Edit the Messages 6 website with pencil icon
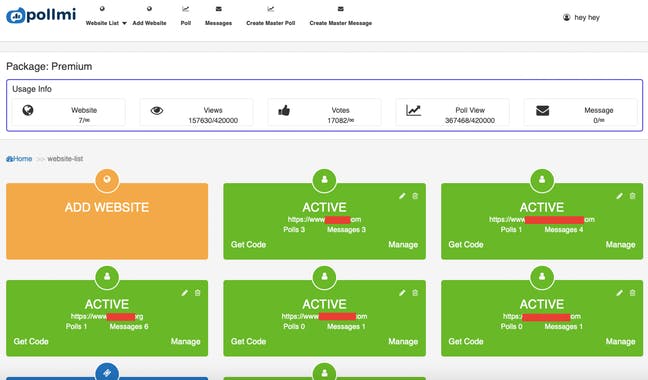This screenshot has width=648, height=380. 185,293
